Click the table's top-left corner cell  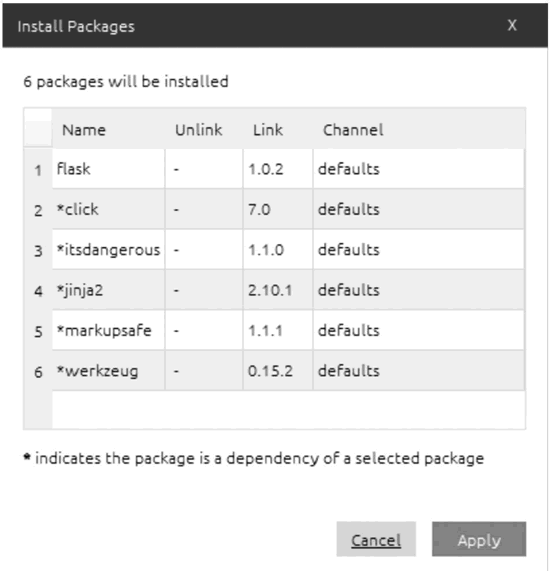[x=38, y=128]
